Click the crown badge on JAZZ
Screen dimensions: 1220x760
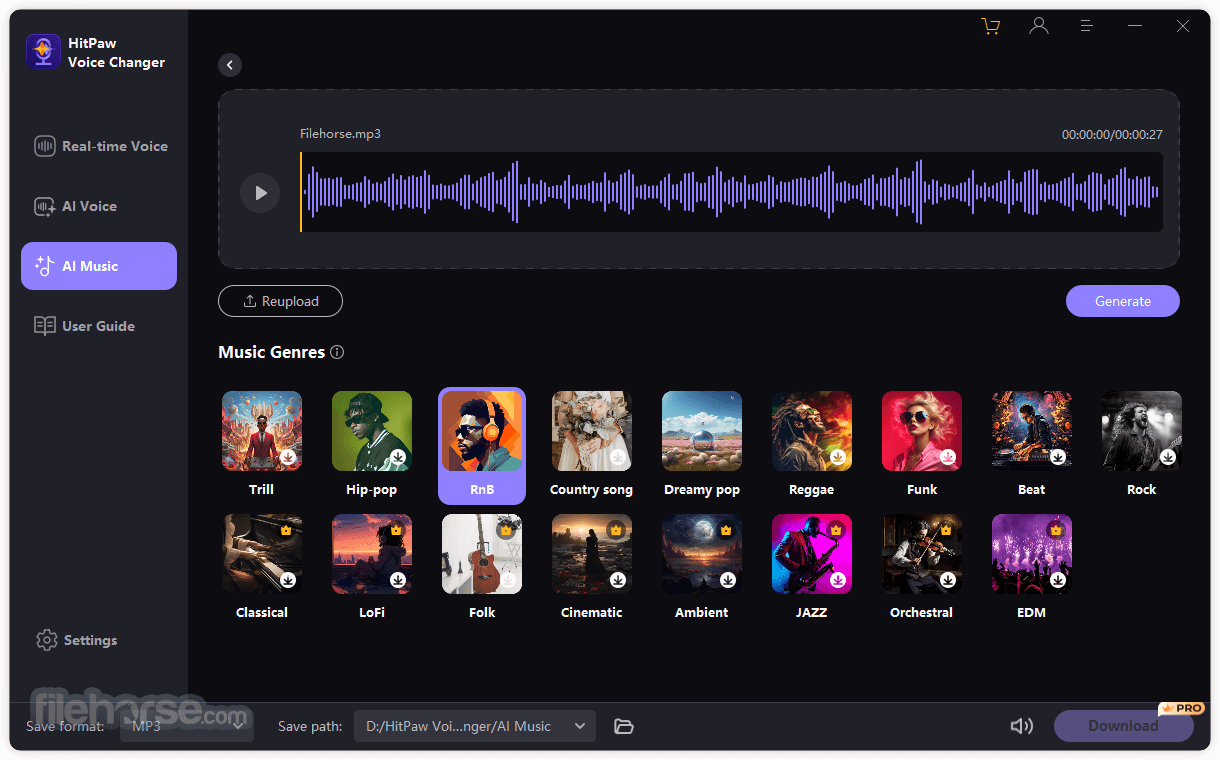click(x=836, y=530)
